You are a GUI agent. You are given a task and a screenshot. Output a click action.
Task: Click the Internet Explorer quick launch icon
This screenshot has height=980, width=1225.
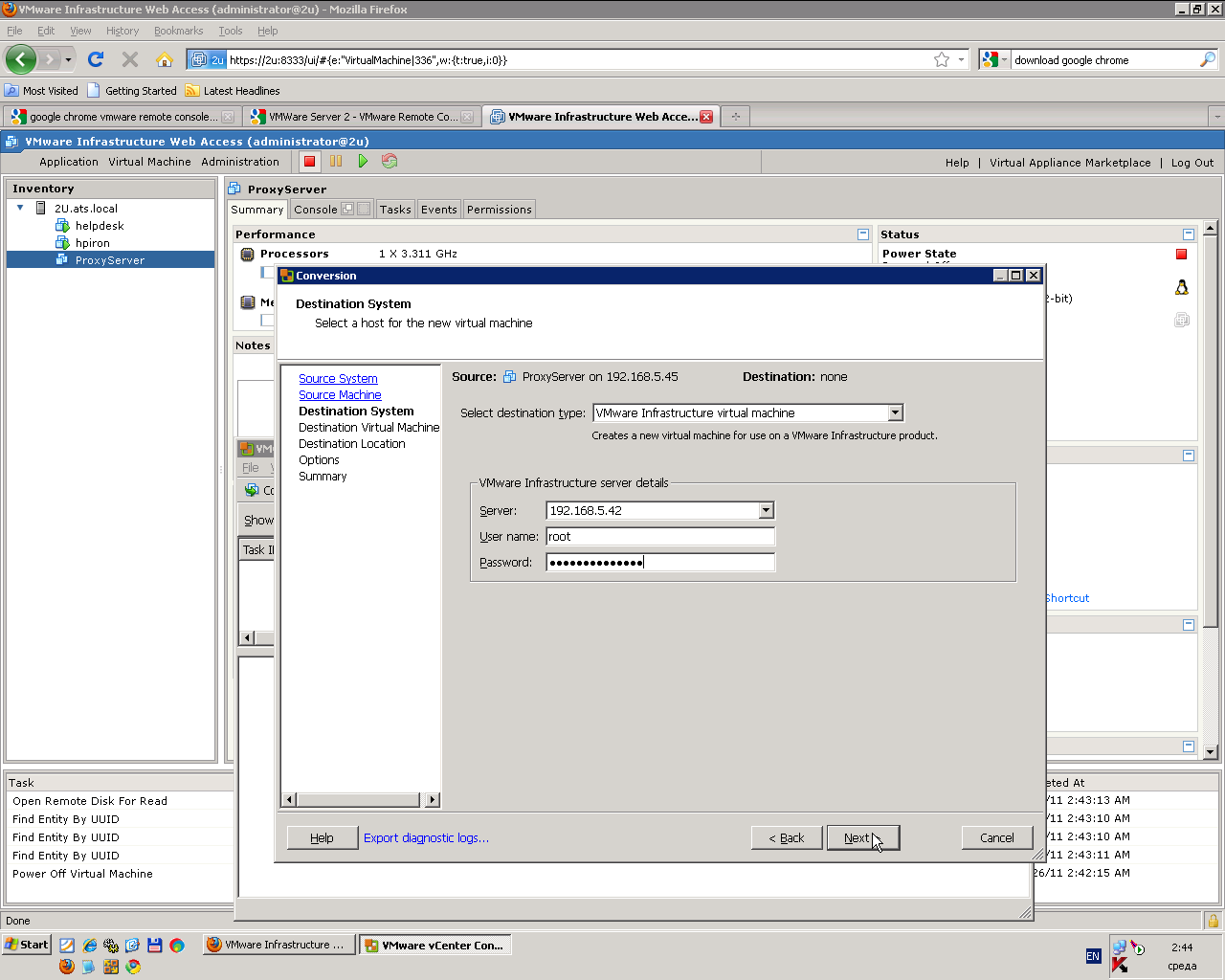(x=89, y=945)
